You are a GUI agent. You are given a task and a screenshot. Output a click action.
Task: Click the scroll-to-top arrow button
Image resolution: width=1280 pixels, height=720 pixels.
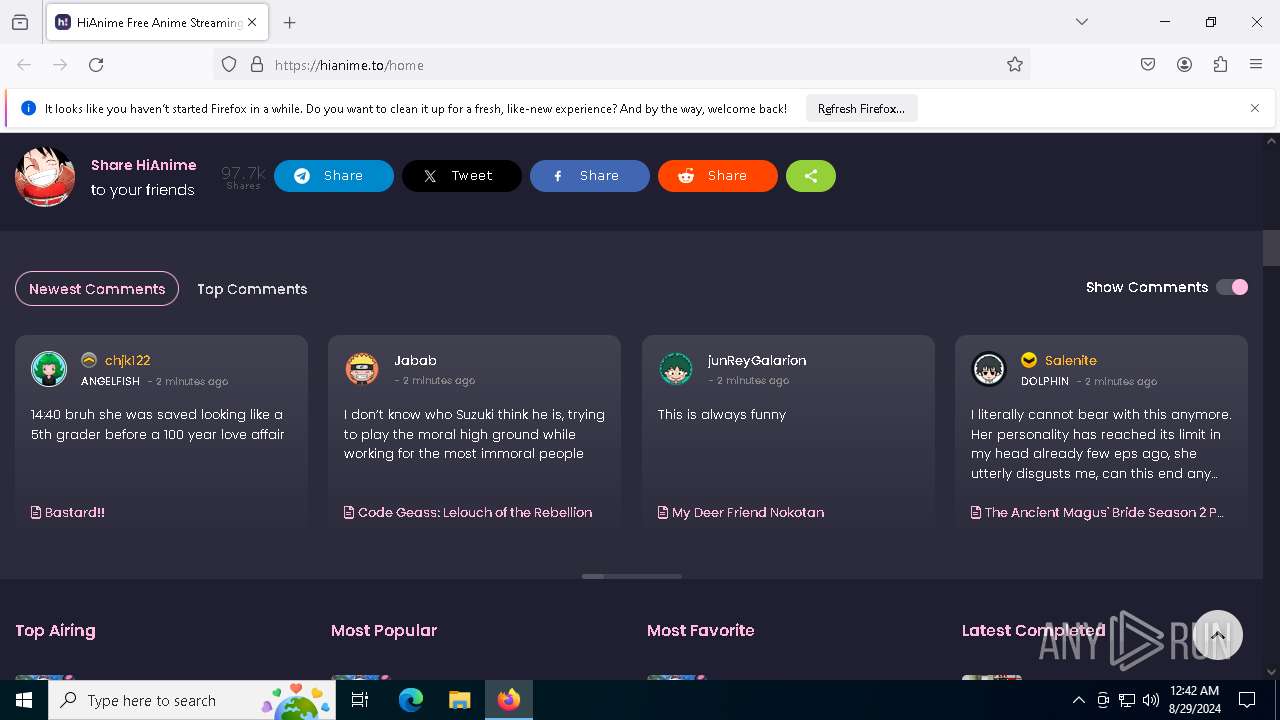1217,635
